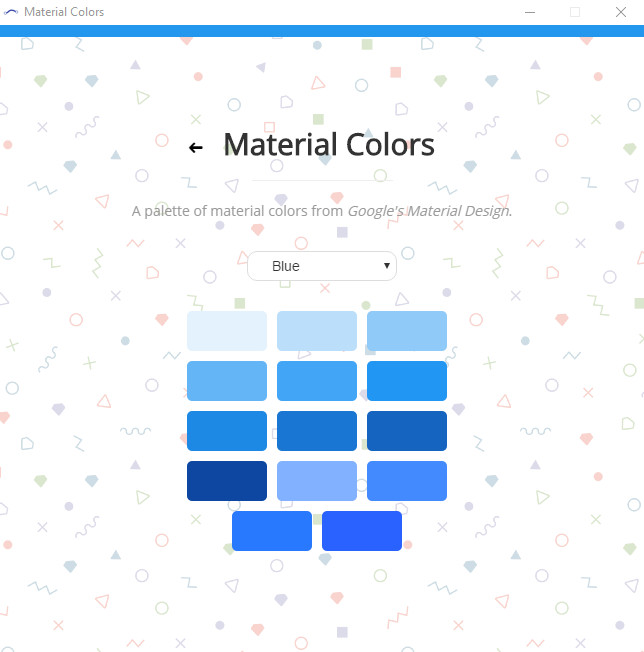This screenshot has width=644, height=652.
Task: Choose the last swatch in the second row
Action: click(x=407, y=381)
